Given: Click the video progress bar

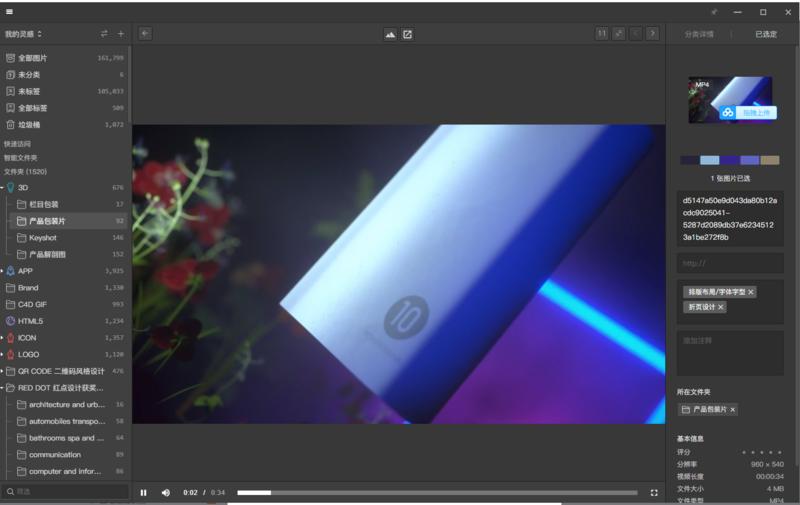Looking at the screenshot, I should 437,492.
